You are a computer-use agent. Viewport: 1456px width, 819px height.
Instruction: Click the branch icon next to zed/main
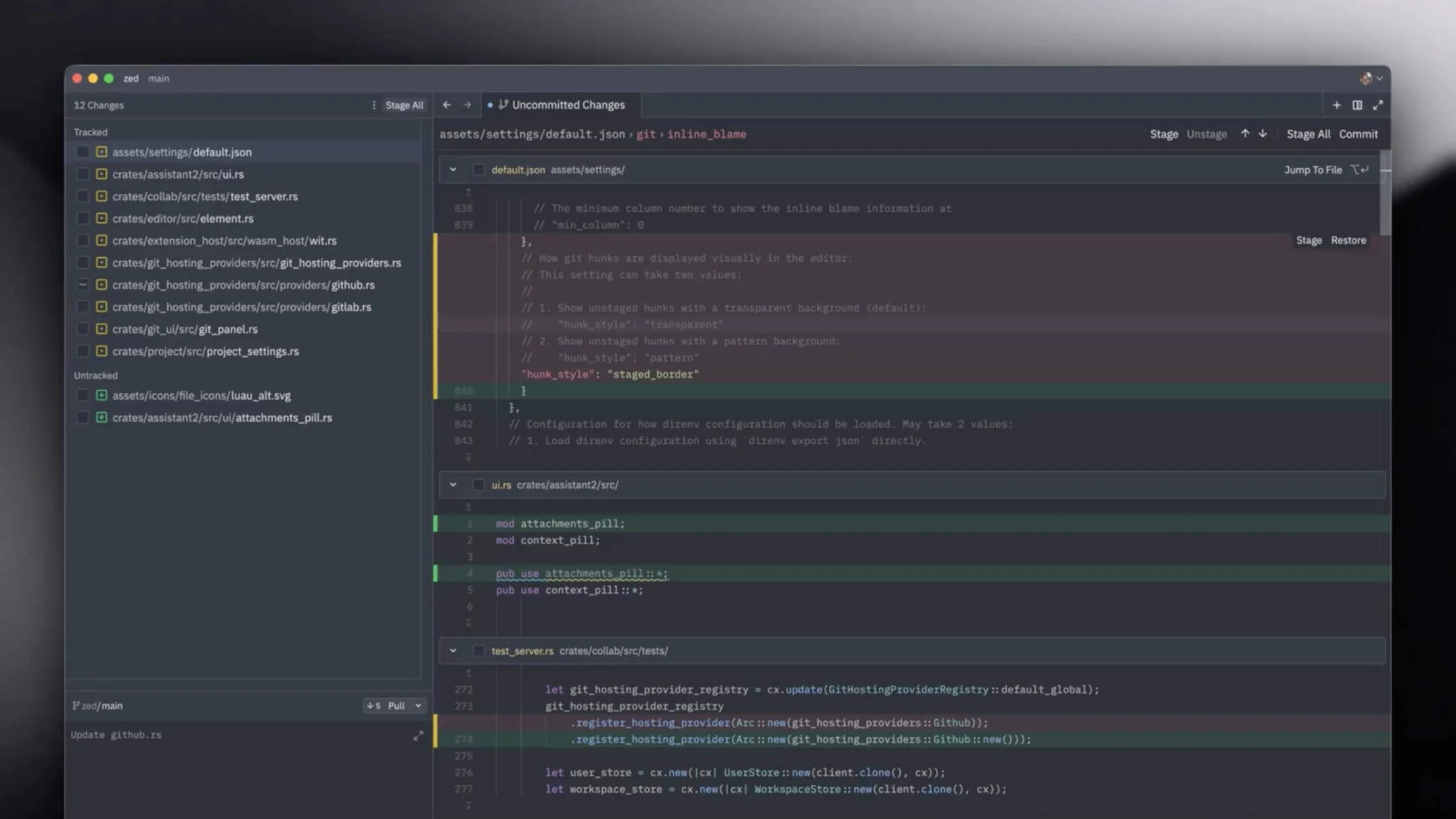point(76,705)
